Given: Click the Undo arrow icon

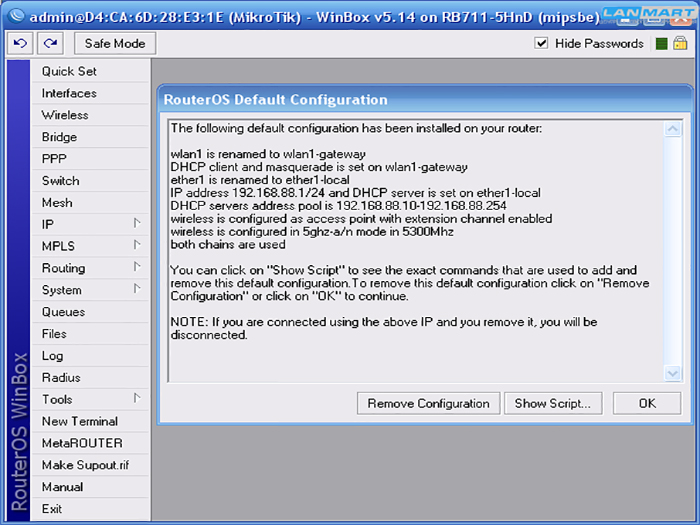Looking at the screenshot, I should tap(20, 43).
